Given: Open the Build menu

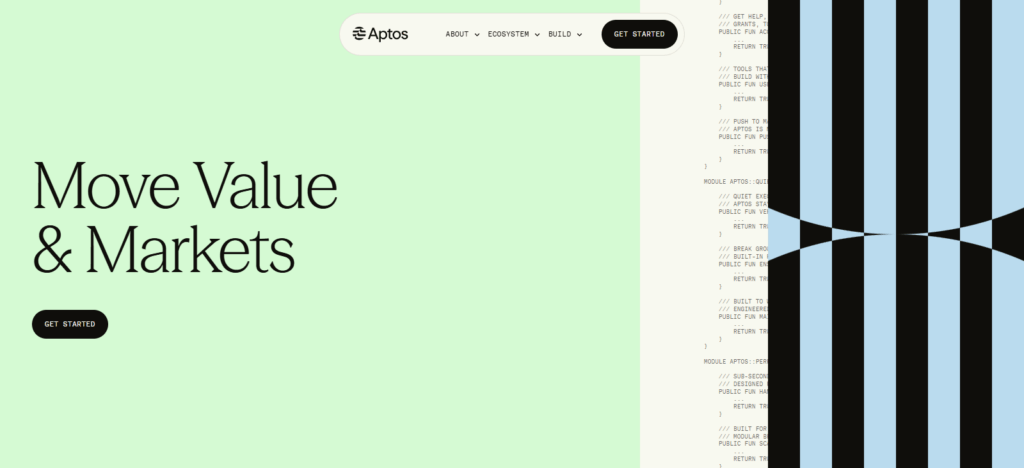Looking at the screenshot, I should 560,34.
